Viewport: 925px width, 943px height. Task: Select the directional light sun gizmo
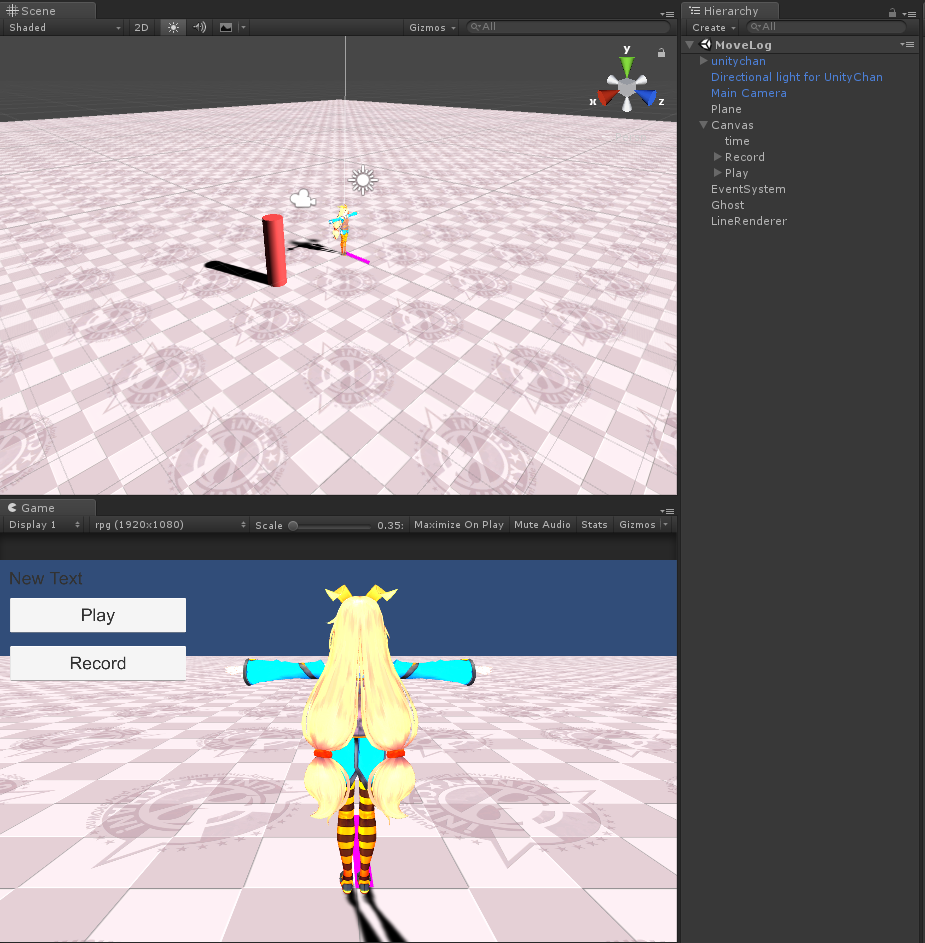[363, 179]
